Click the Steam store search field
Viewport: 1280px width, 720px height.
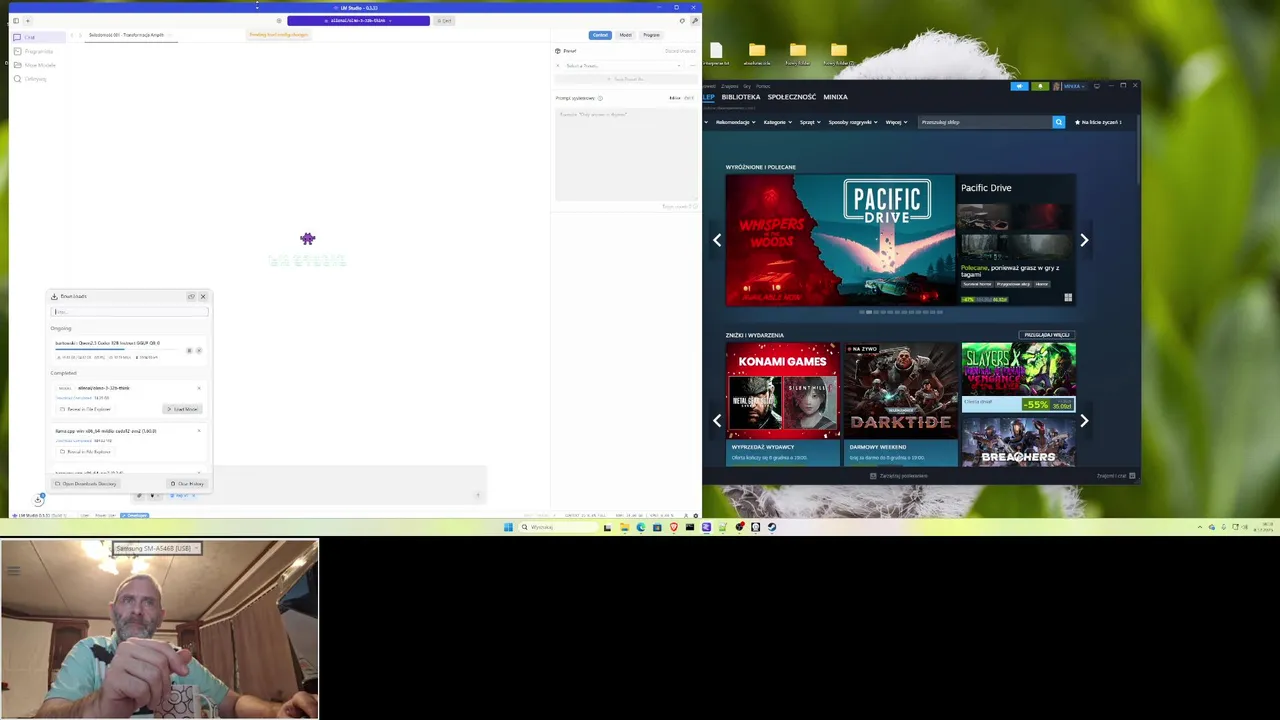(985, 122)
